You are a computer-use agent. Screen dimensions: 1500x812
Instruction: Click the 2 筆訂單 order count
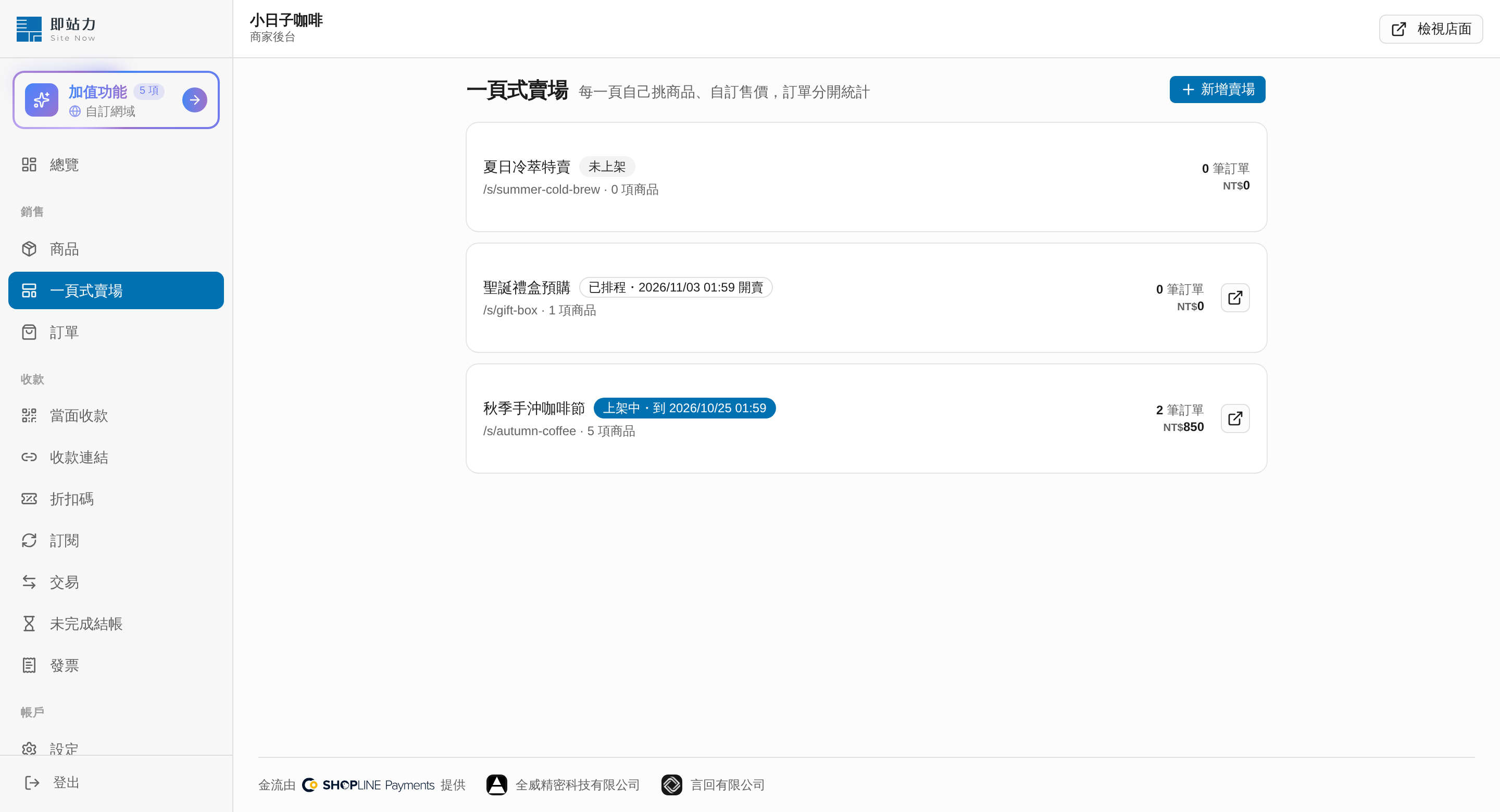pyautogui.click(x=1180, y=410)
